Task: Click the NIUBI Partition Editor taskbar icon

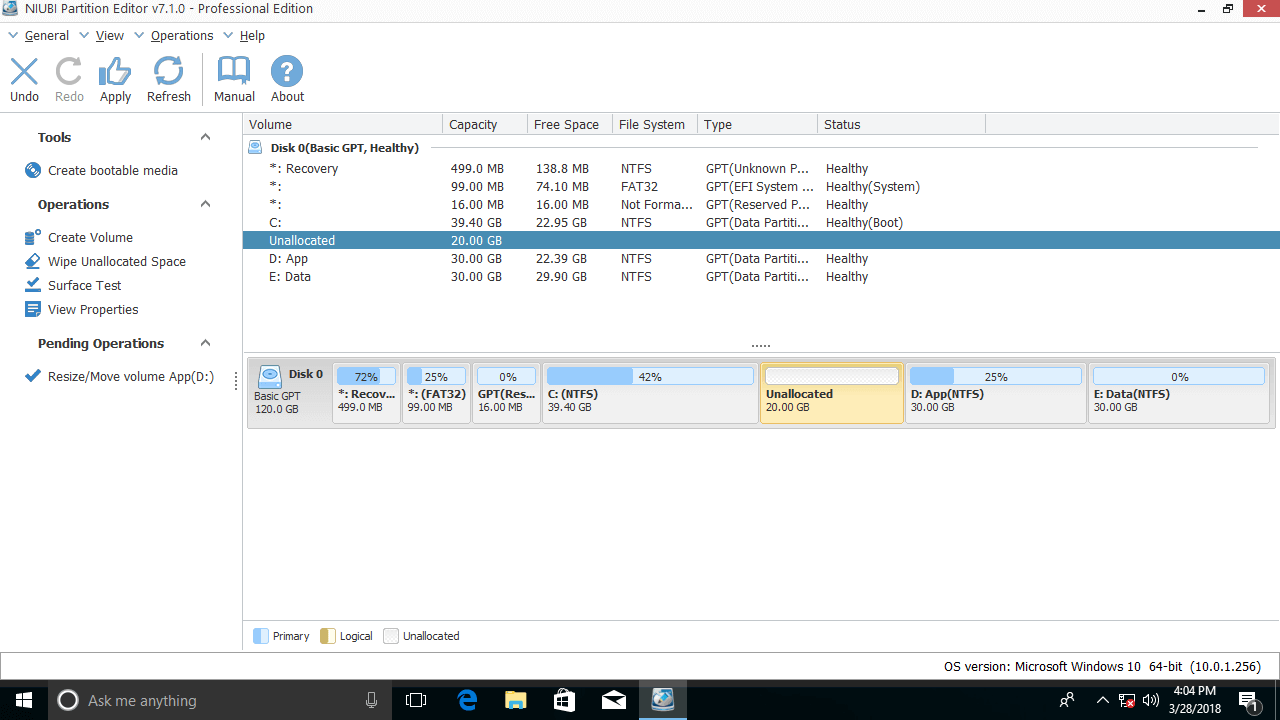Action: (x=662, y=700)
